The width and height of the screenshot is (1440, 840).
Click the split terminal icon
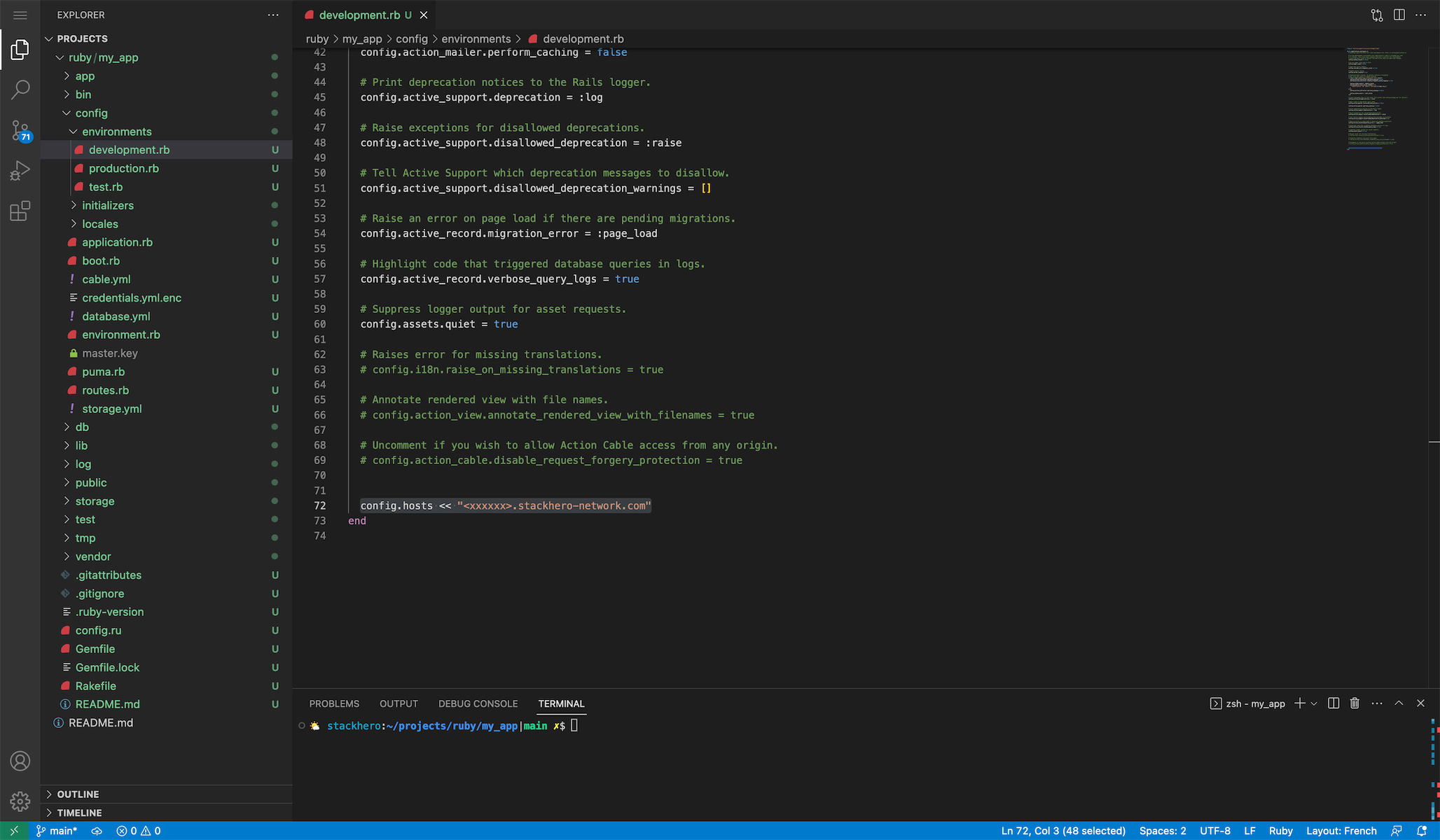(x=1334, y=703)
